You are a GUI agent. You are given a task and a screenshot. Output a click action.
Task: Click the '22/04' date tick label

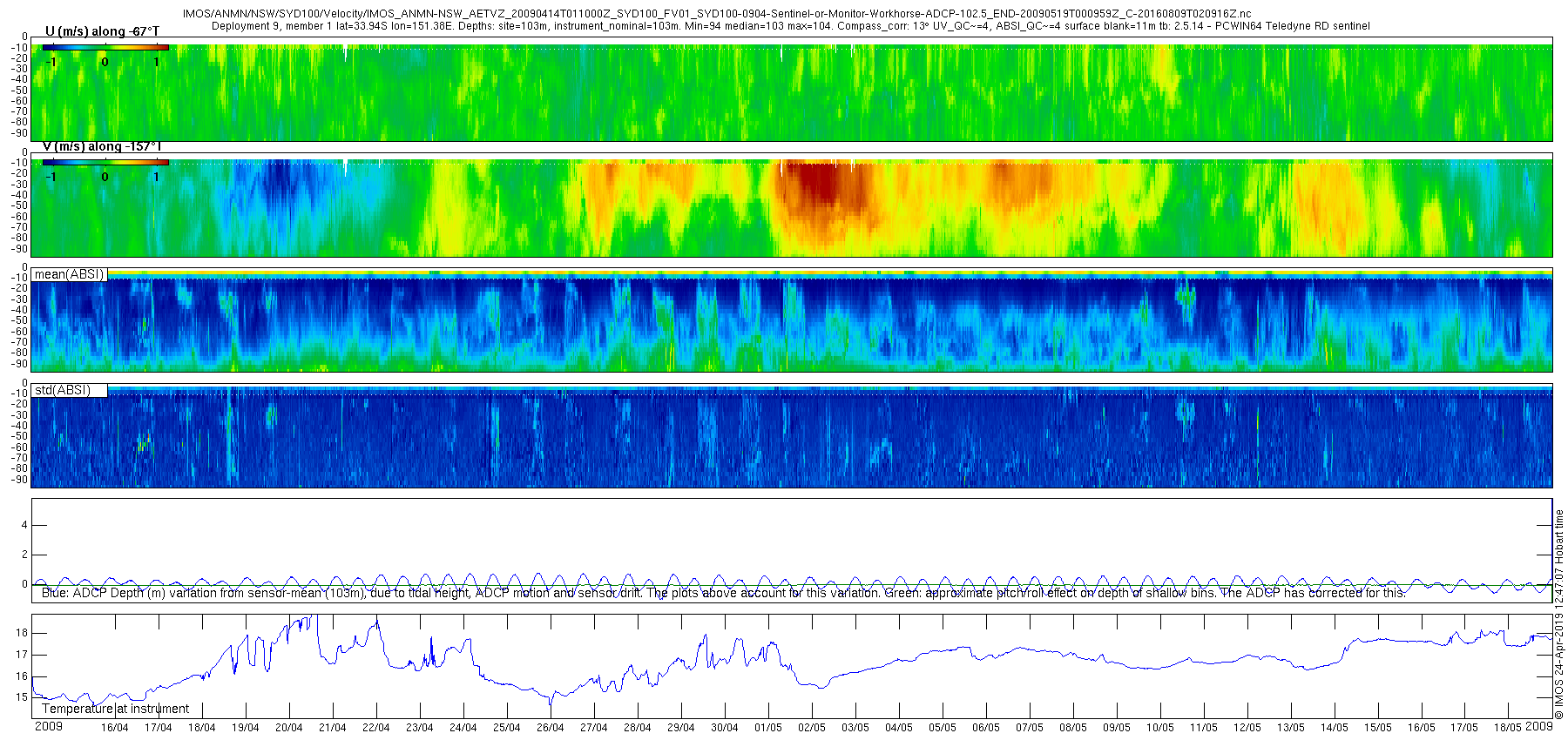point(376,728)
